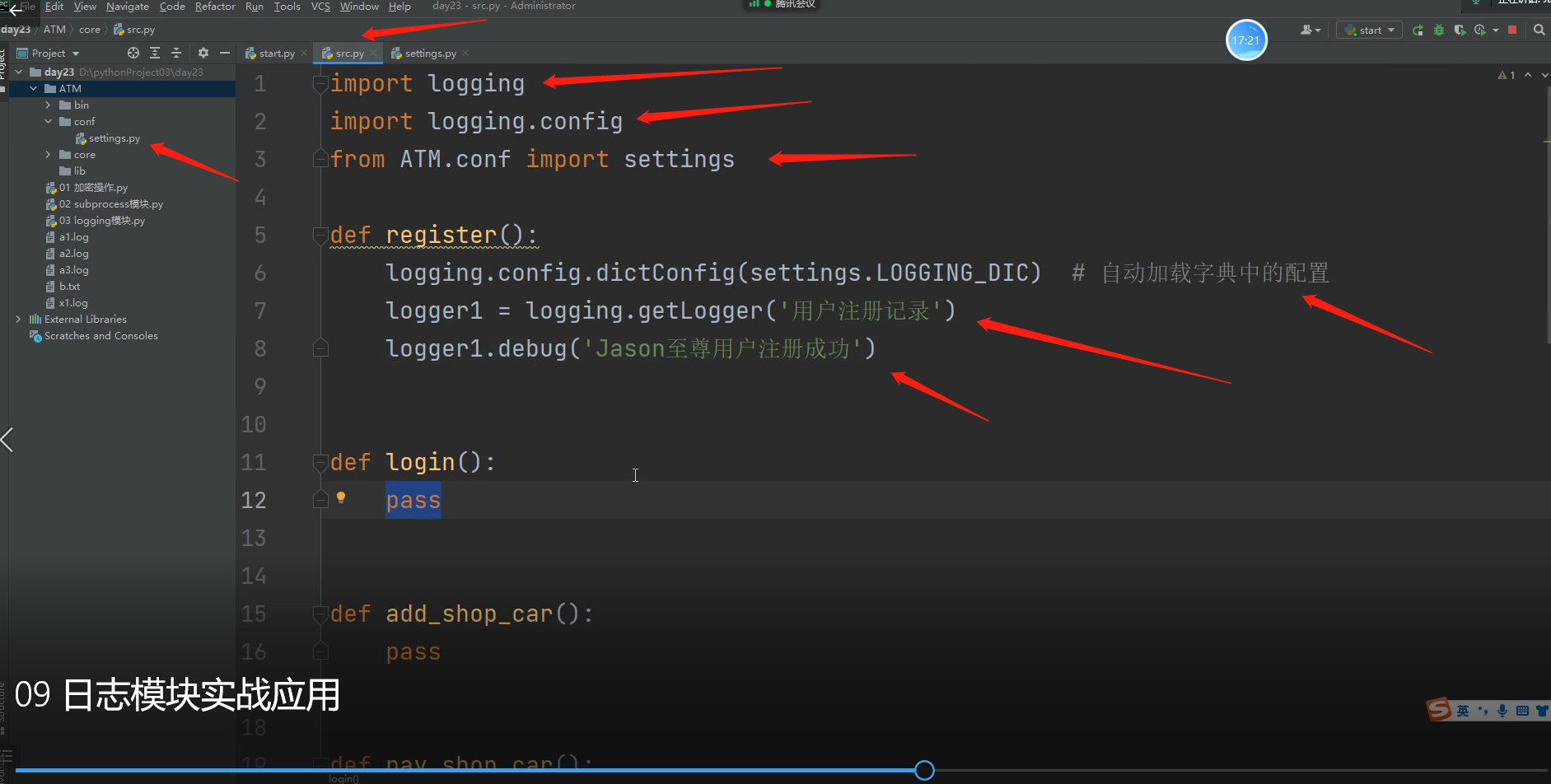
Task: Toggle Sogou punctuation mode
Action: 1483,711
